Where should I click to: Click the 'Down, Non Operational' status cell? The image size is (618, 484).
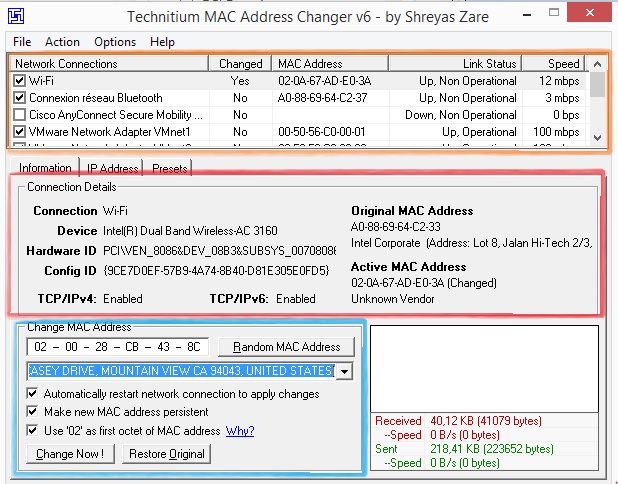point(461,115)
